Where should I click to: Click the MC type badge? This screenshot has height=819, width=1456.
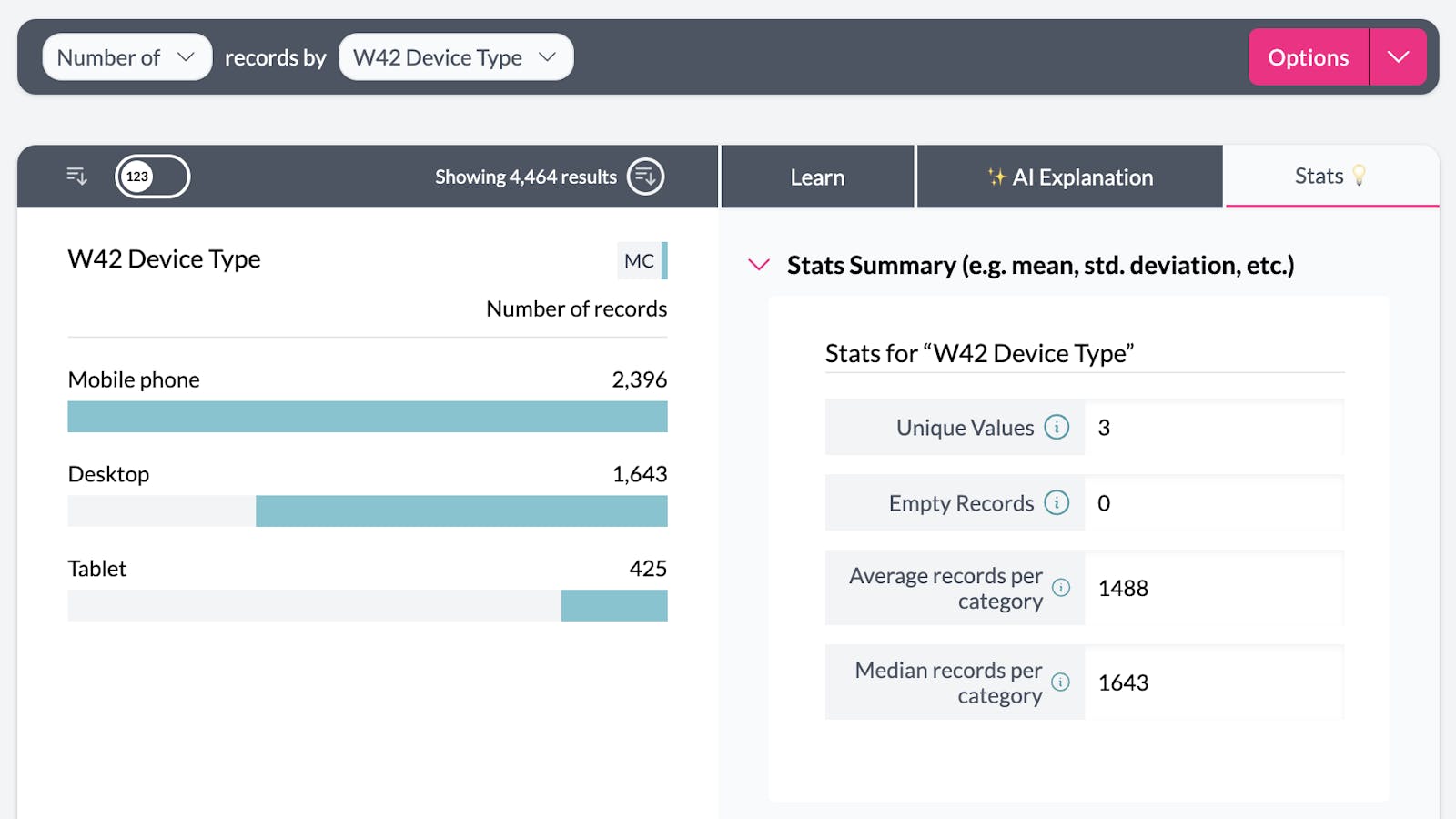[640, 261]
